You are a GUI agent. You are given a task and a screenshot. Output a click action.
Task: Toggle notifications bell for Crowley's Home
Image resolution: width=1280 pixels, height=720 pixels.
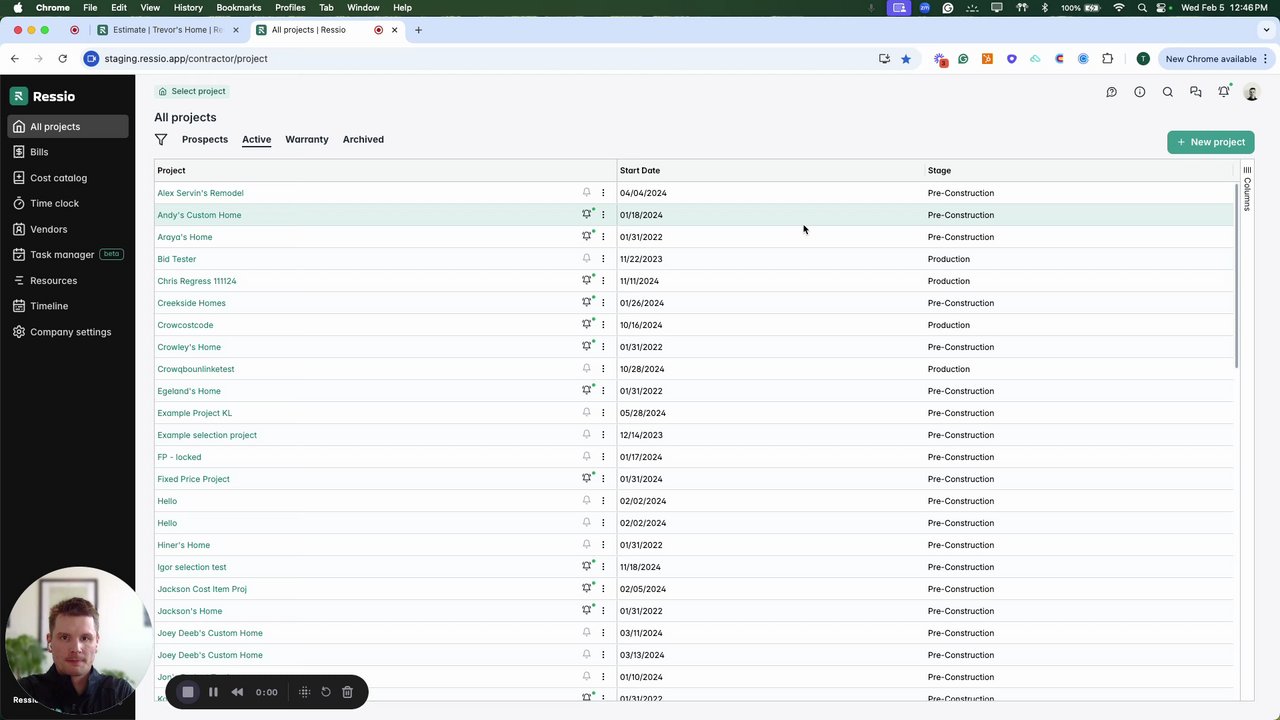coord(587,347)
